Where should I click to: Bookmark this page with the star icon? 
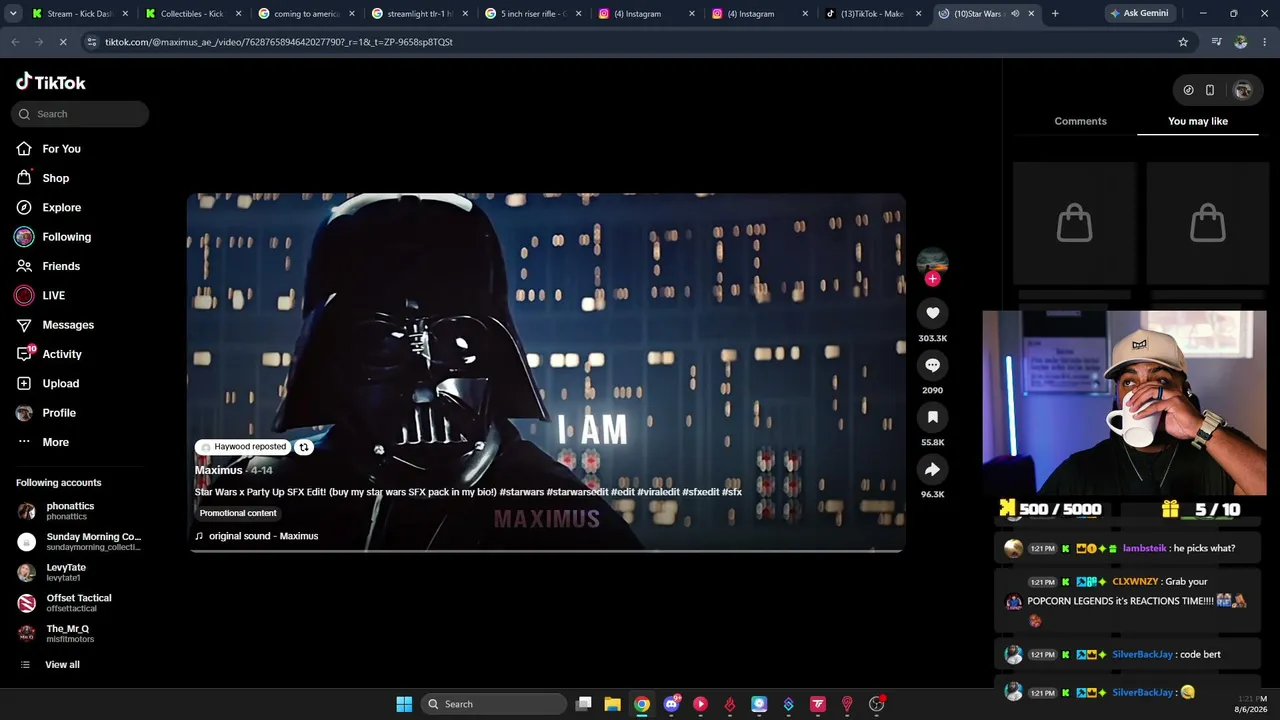click(x=1183, y=42)
